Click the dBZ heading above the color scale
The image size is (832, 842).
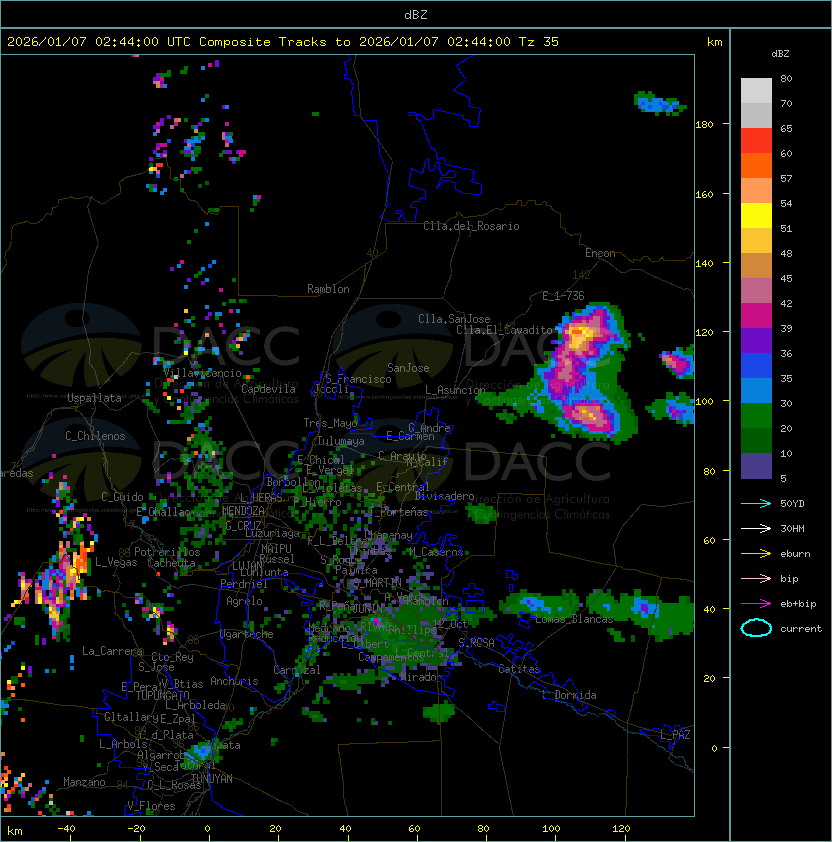click(780, 54)
